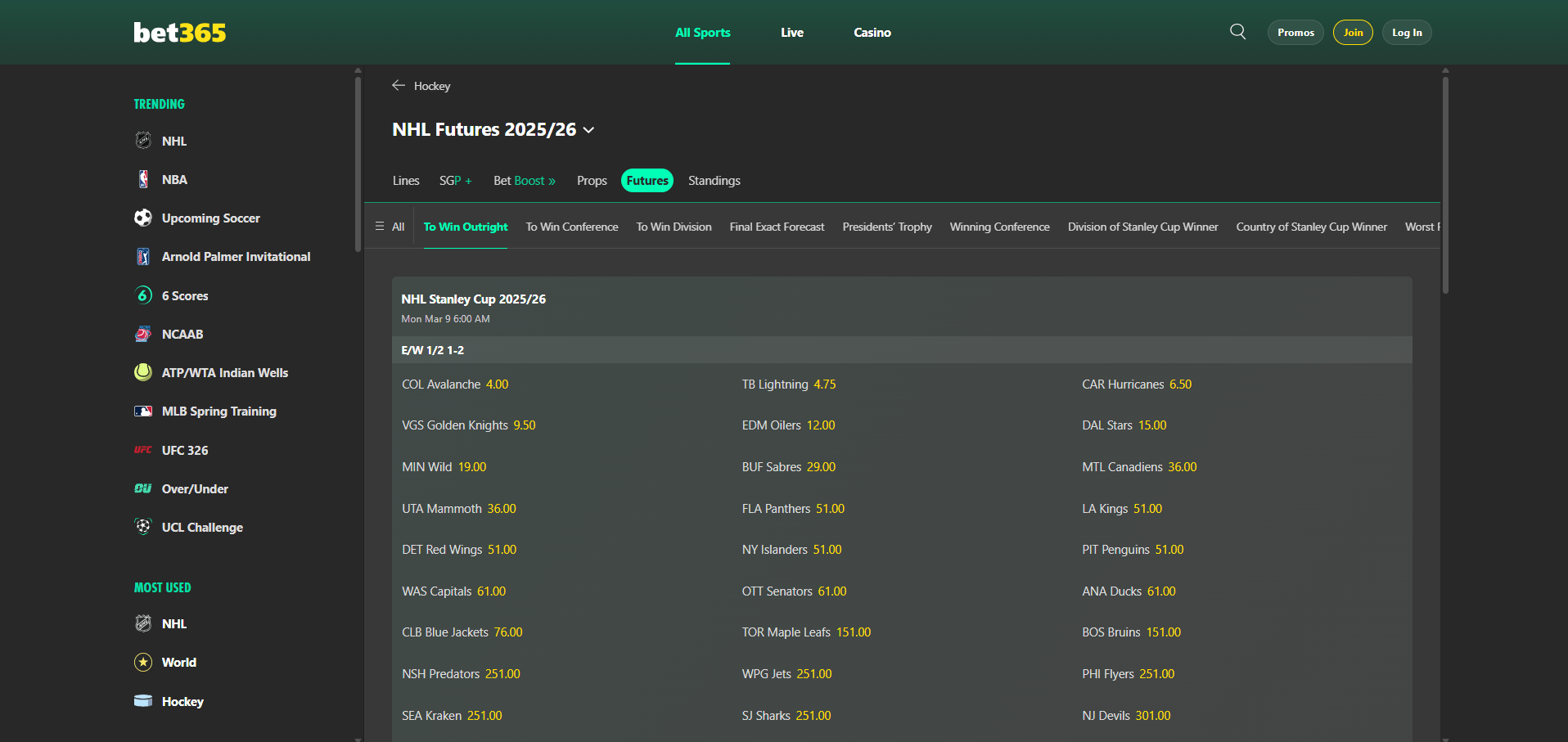The height and width of the screenshot is (742, 1568).
Task: Click the Join button
Action: 1352,32
